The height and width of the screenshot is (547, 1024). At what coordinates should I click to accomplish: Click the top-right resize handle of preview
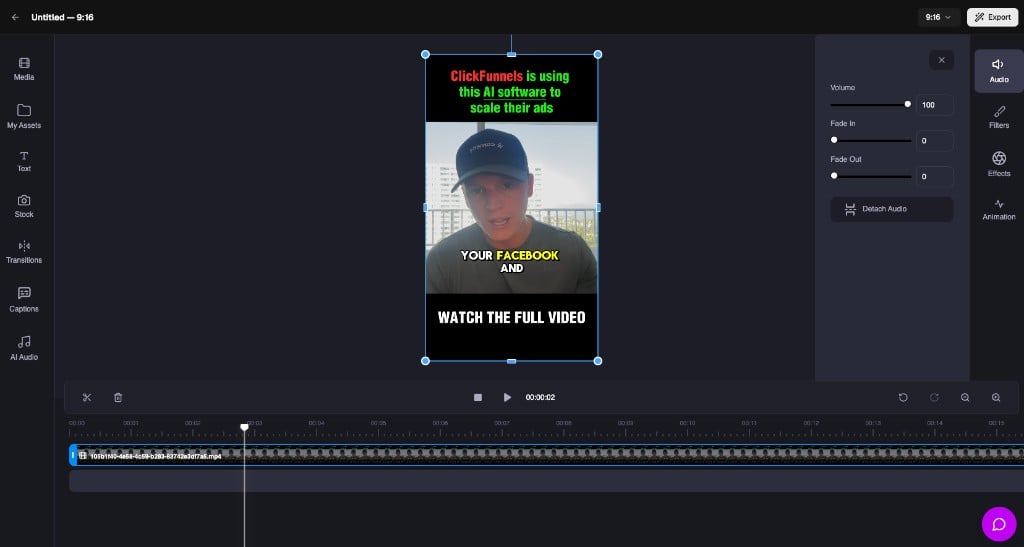(598, 54)
